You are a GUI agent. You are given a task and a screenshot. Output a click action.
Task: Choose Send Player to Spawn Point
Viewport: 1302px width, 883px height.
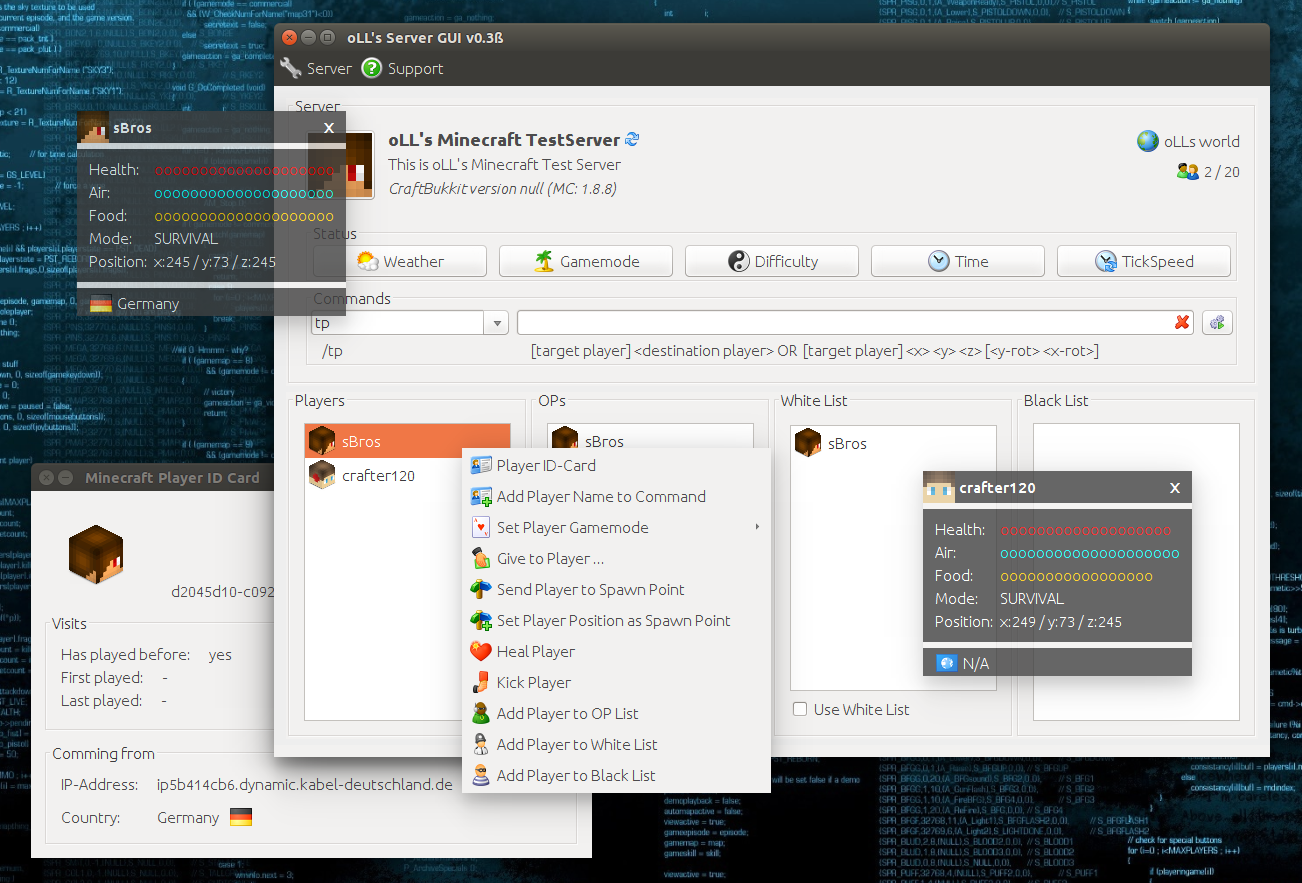[x=616, y=589]
